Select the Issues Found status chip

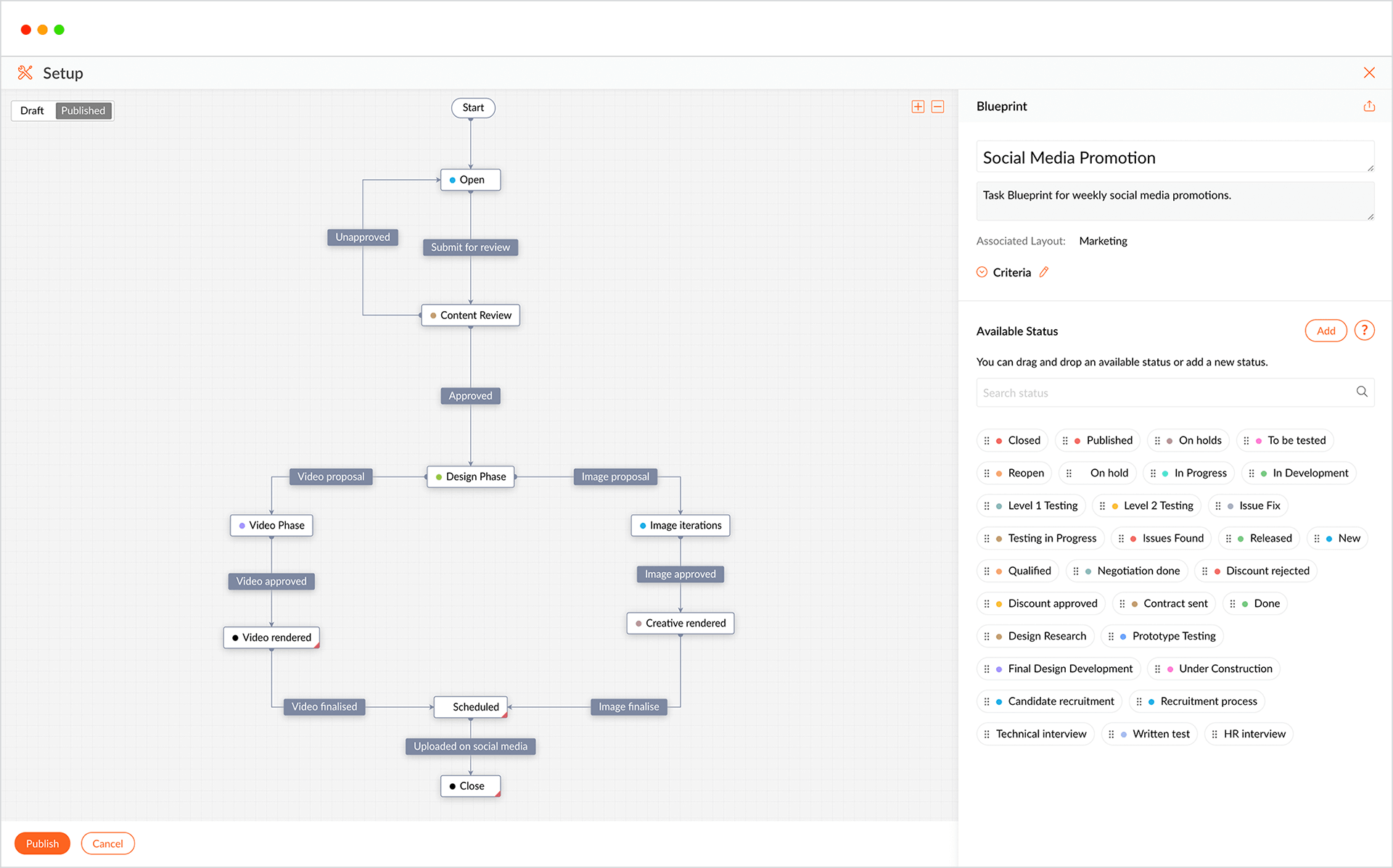[1161, 538]
